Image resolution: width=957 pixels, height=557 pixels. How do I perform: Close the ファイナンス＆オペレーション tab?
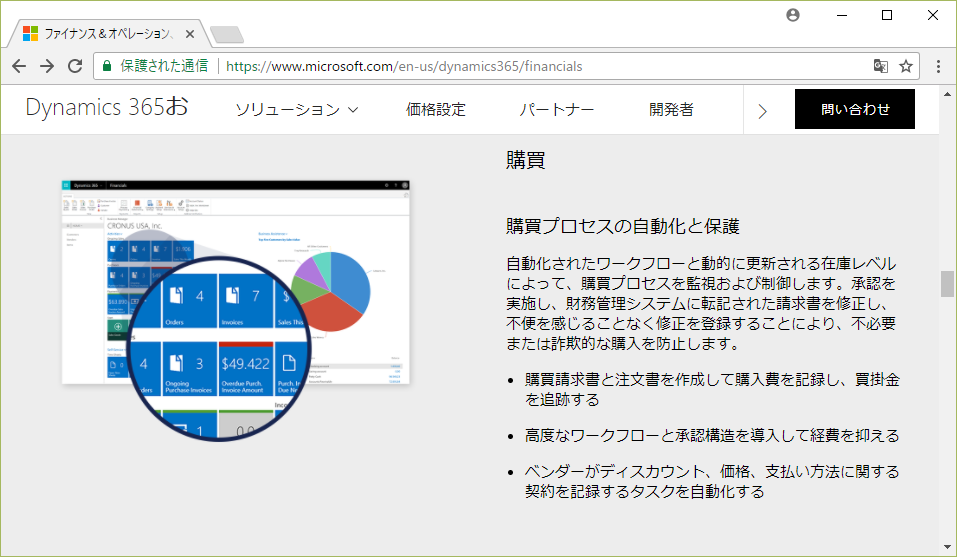tap(190, 34)
